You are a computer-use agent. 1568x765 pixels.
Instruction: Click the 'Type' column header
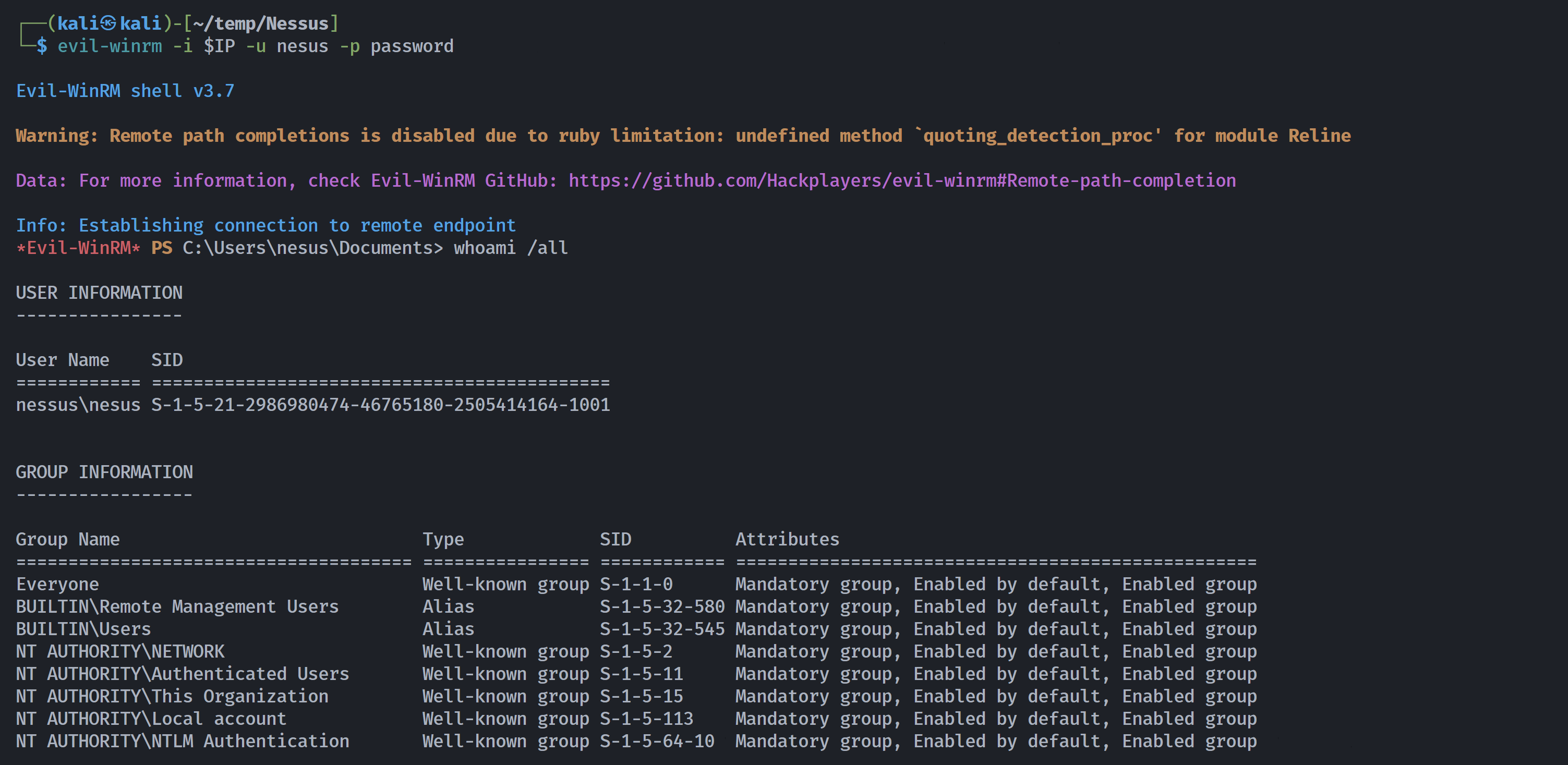[443, 540]
